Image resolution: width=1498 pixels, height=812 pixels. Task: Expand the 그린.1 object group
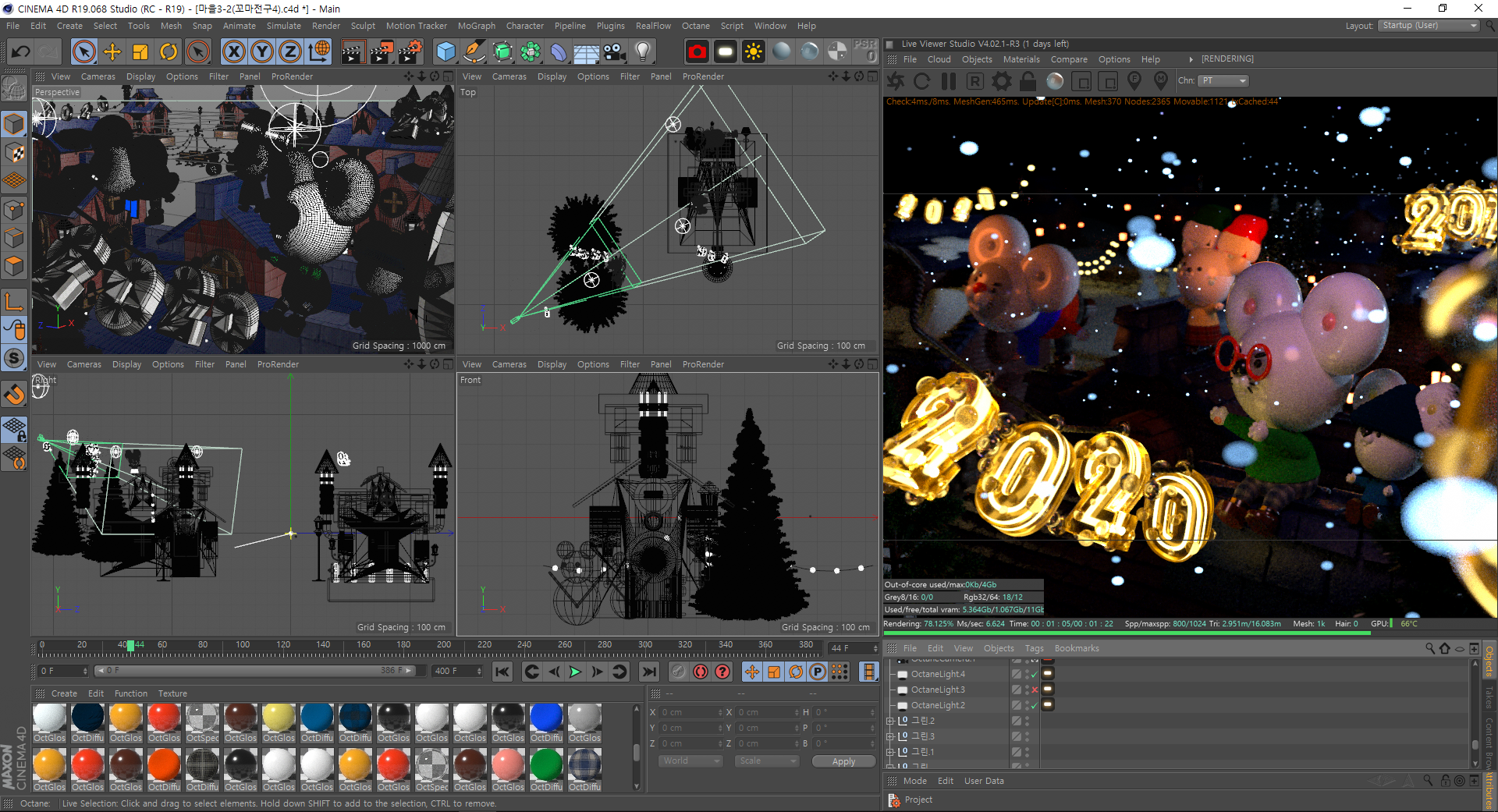coord(889,752)
